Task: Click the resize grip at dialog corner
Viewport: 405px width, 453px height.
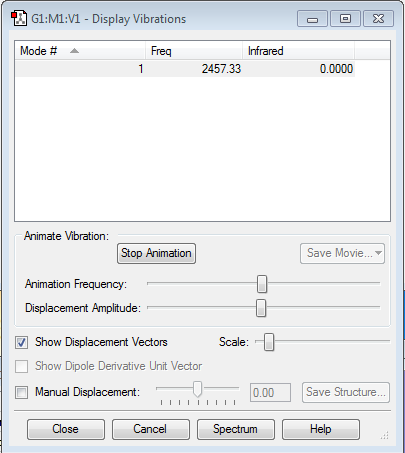Action: click(385, 435)
